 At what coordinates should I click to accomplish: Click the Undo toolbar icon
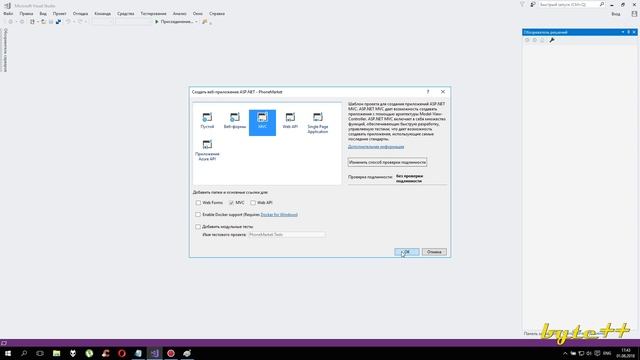point(68,22)
